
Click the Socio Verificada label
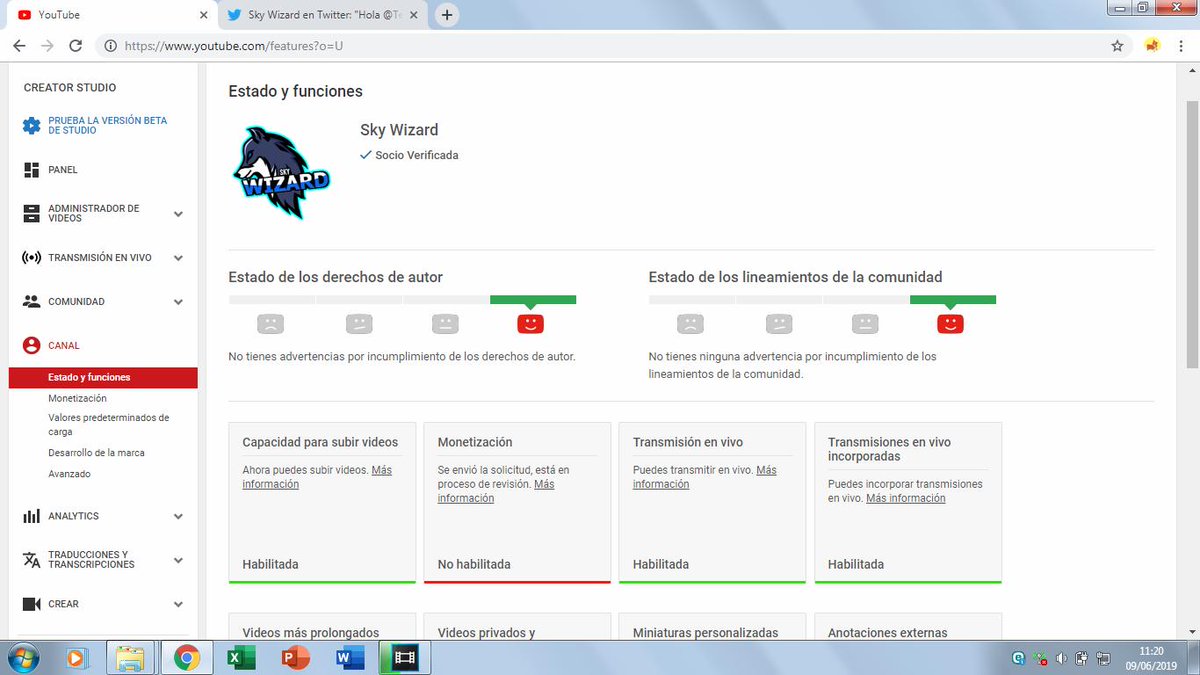point(416,155)
